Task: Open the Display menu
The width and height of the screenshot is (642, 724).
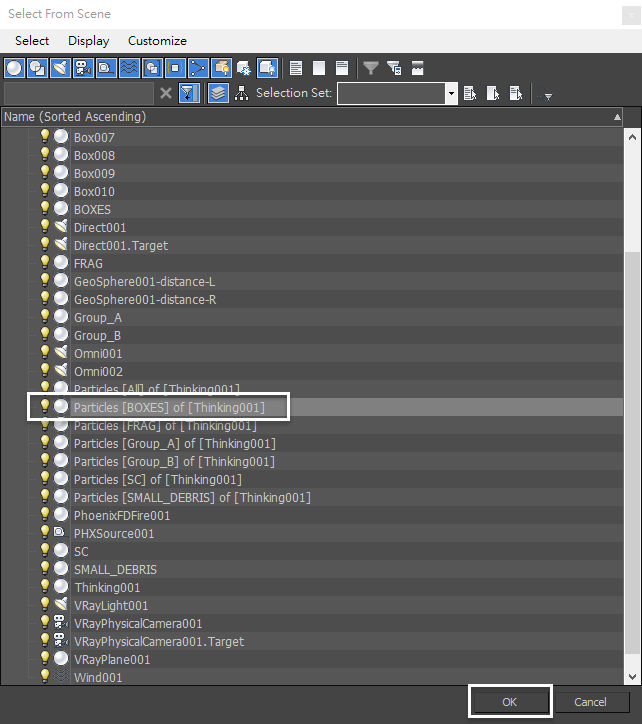Action: 89,41
